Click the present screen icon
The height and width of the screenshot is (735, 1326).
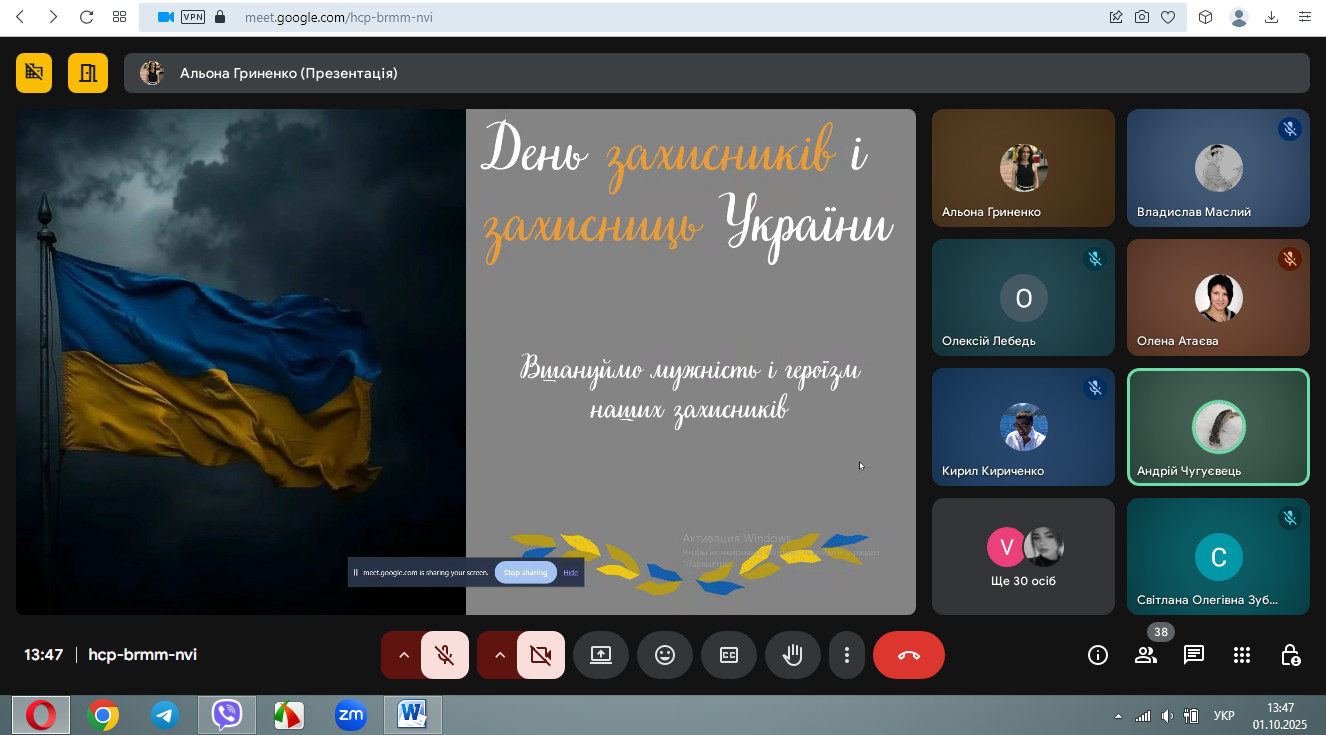tap(600, 655)
